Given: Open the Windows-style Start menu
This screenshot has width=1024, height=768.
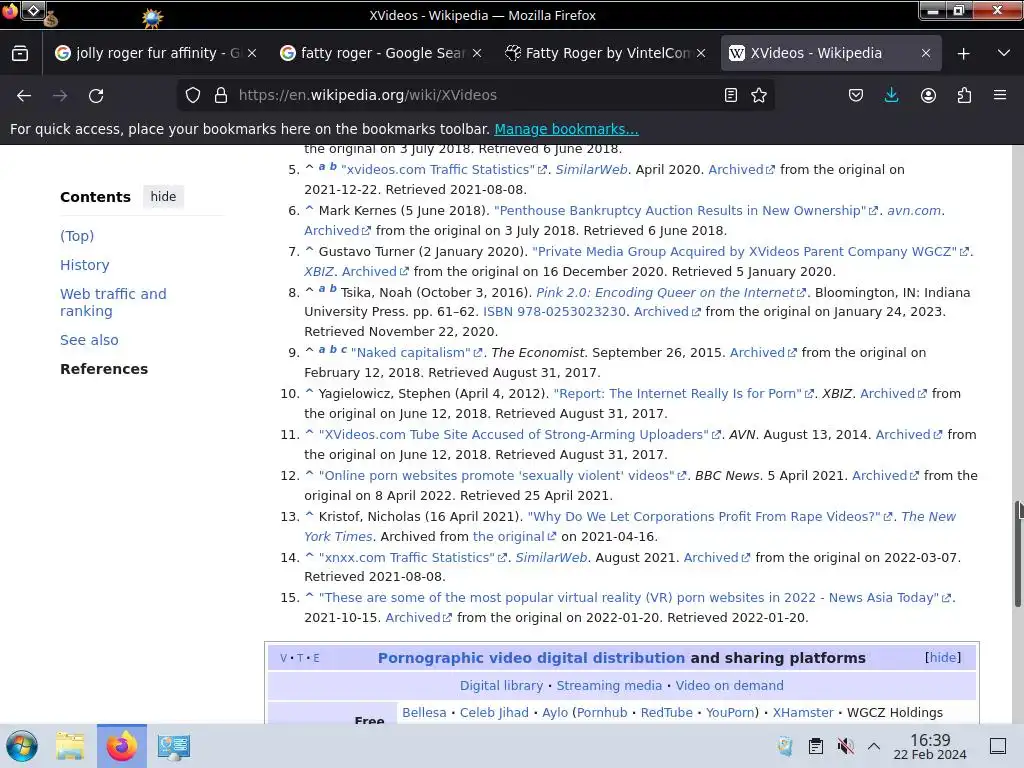Looking at the screenshot, I should click(22, 746).
